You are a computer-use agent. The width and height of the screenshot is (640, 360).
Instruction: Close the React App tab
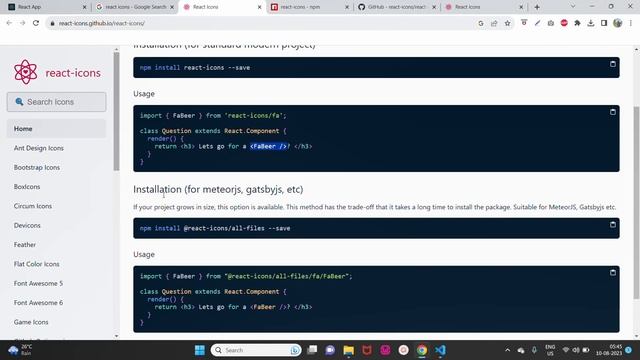coord(84,7)
